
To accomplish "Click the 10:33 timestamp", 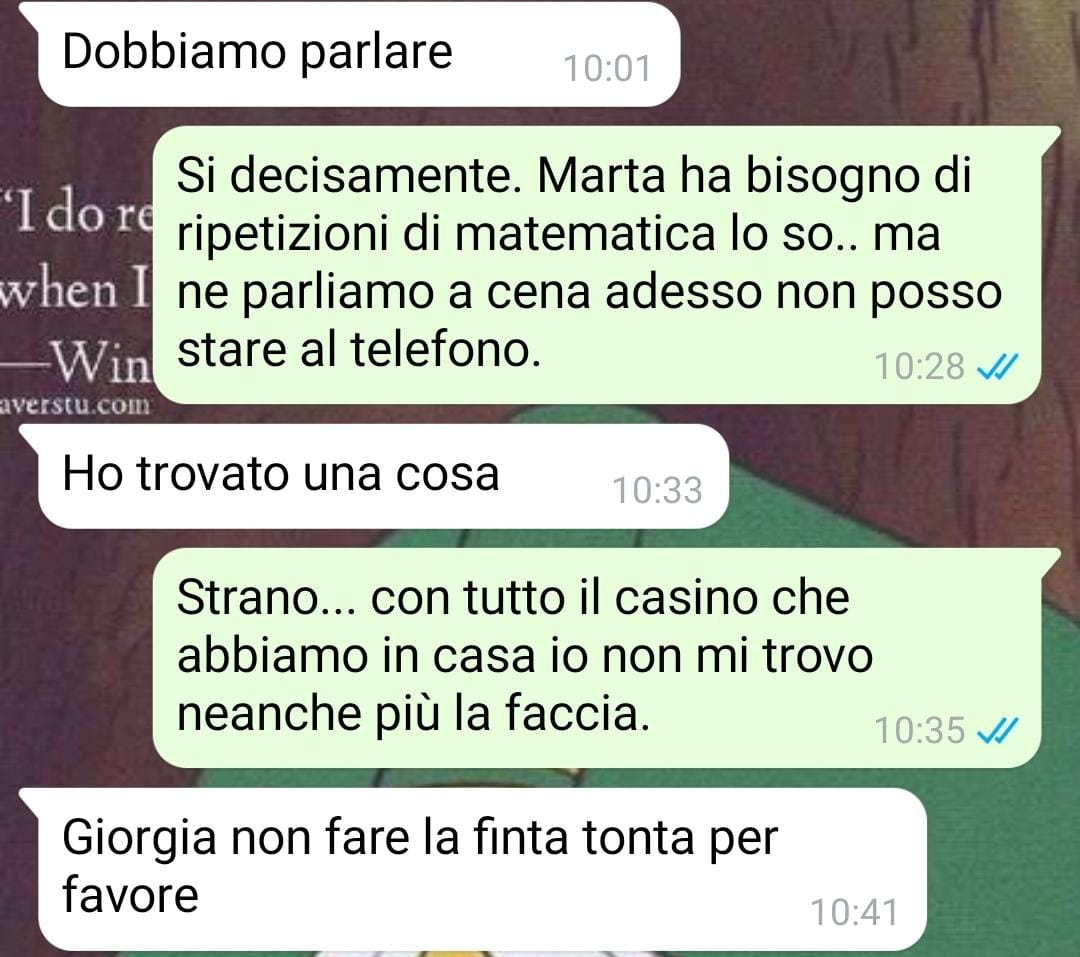I will [657, 491].
